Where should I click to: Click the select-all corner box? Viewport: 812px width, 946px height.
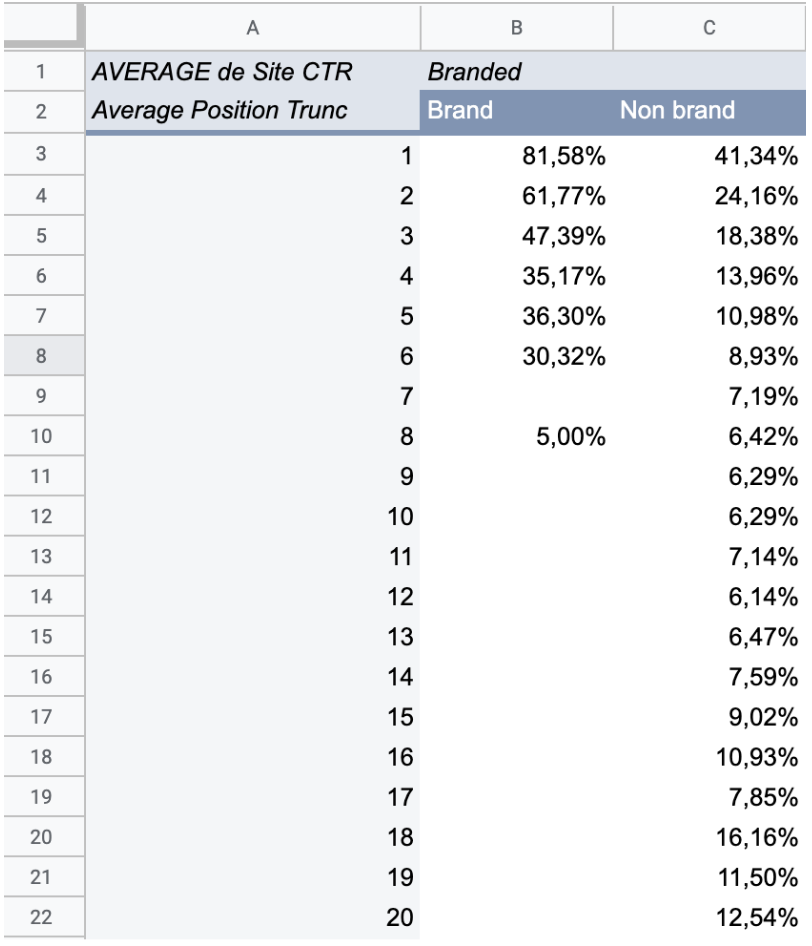tap(42, 25)
